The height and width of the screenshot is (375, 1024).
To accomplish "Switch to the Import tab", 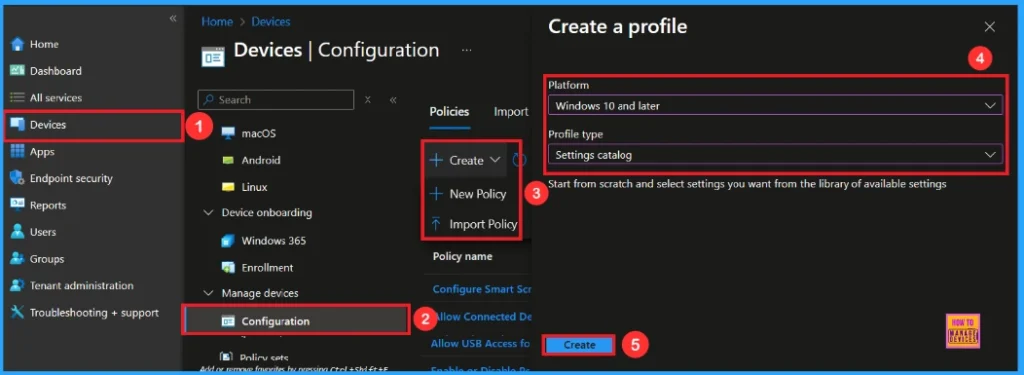I will [511, 112].
